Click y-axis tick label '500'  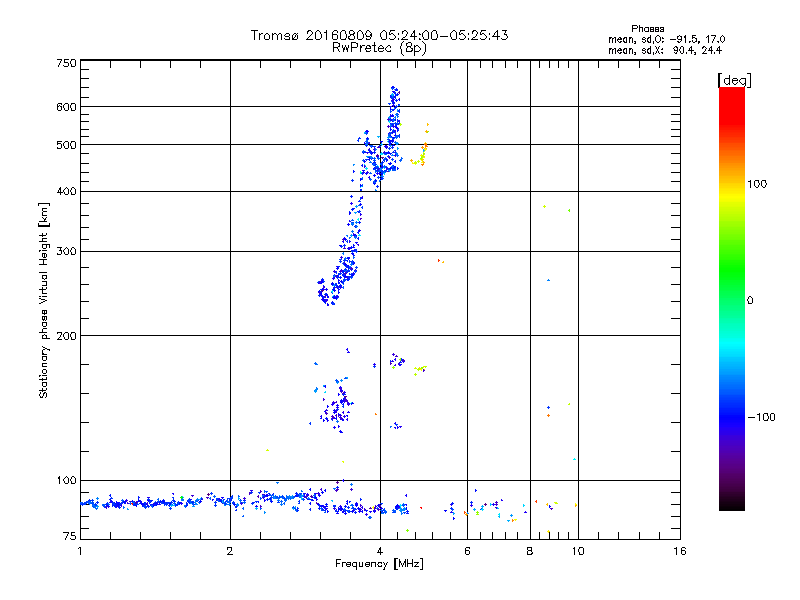click(x=66, y=145)
